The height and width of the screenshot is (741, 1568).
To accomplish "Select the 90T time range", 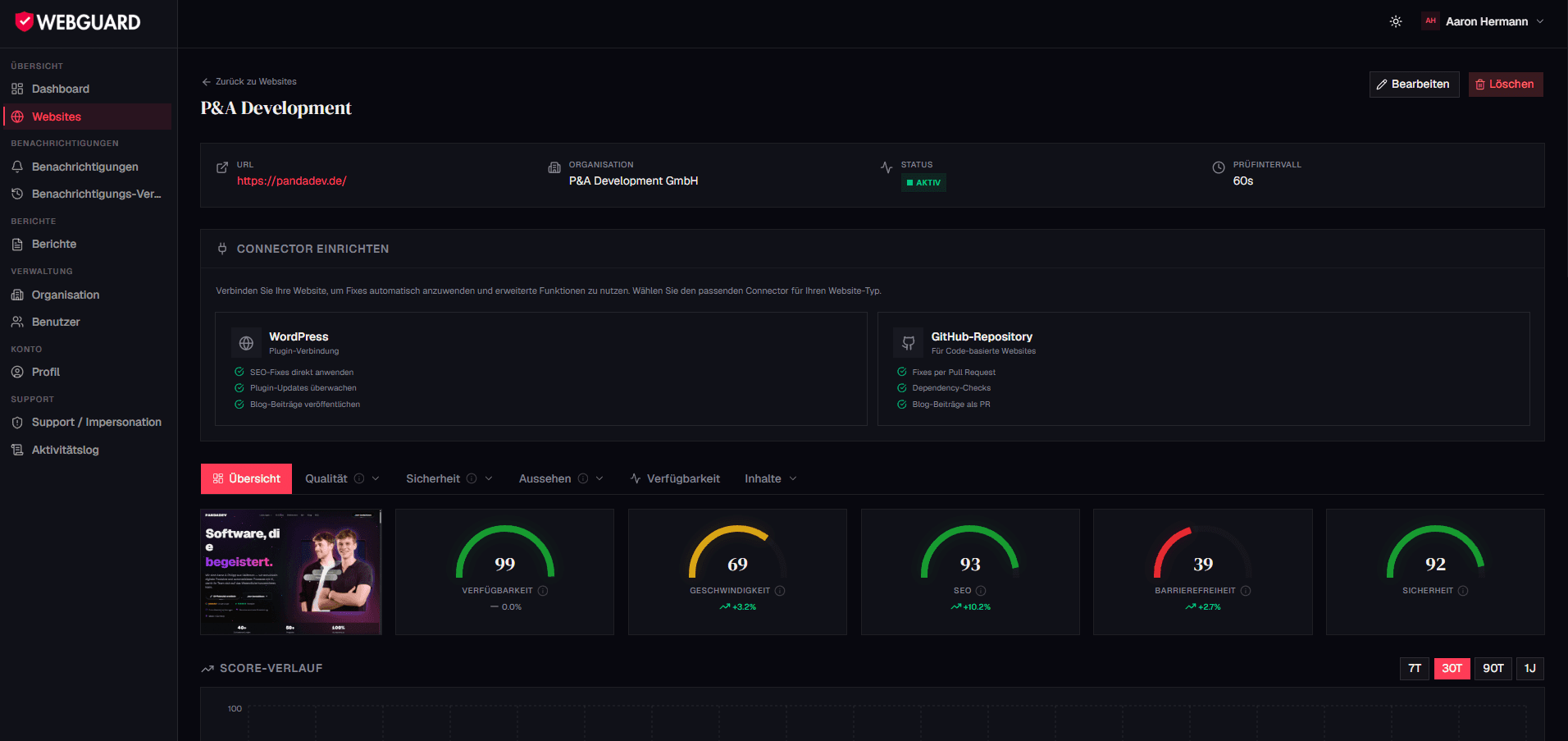I will (x=1493, y=668).
